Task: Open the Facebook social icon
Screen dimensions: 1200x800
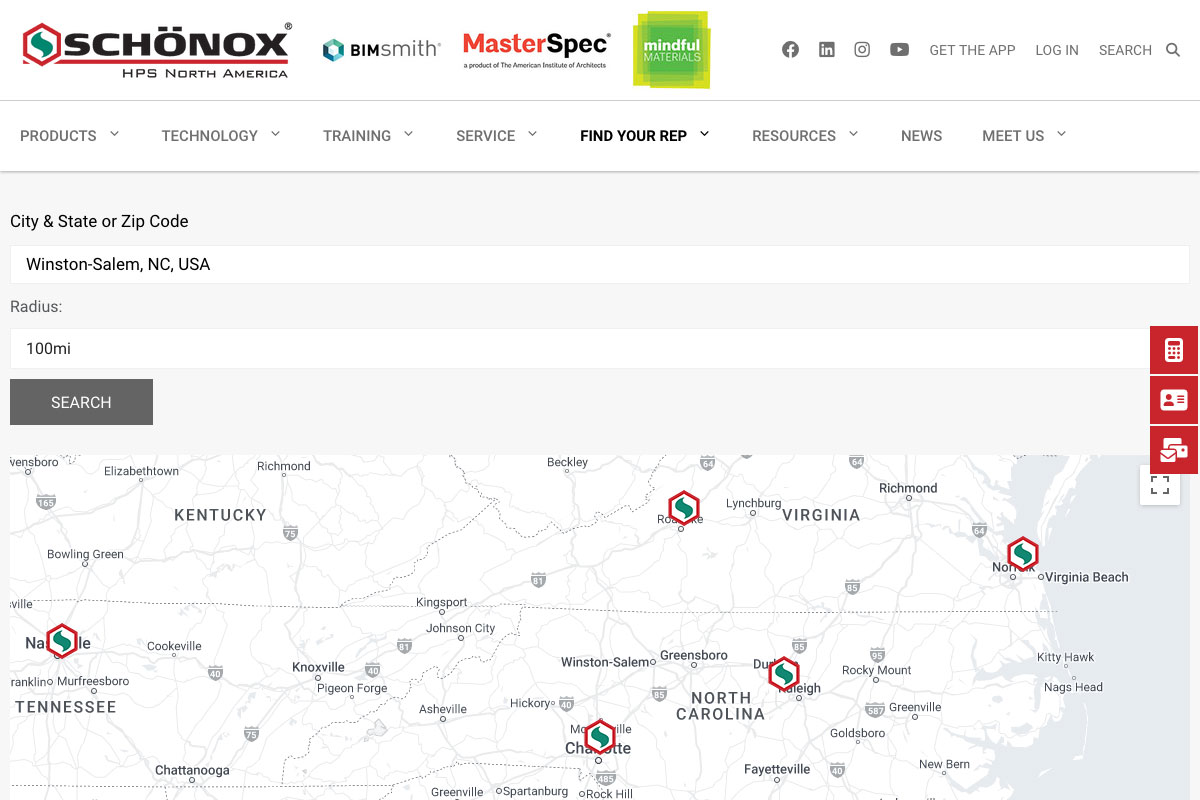Action: [x=790, y=50]
